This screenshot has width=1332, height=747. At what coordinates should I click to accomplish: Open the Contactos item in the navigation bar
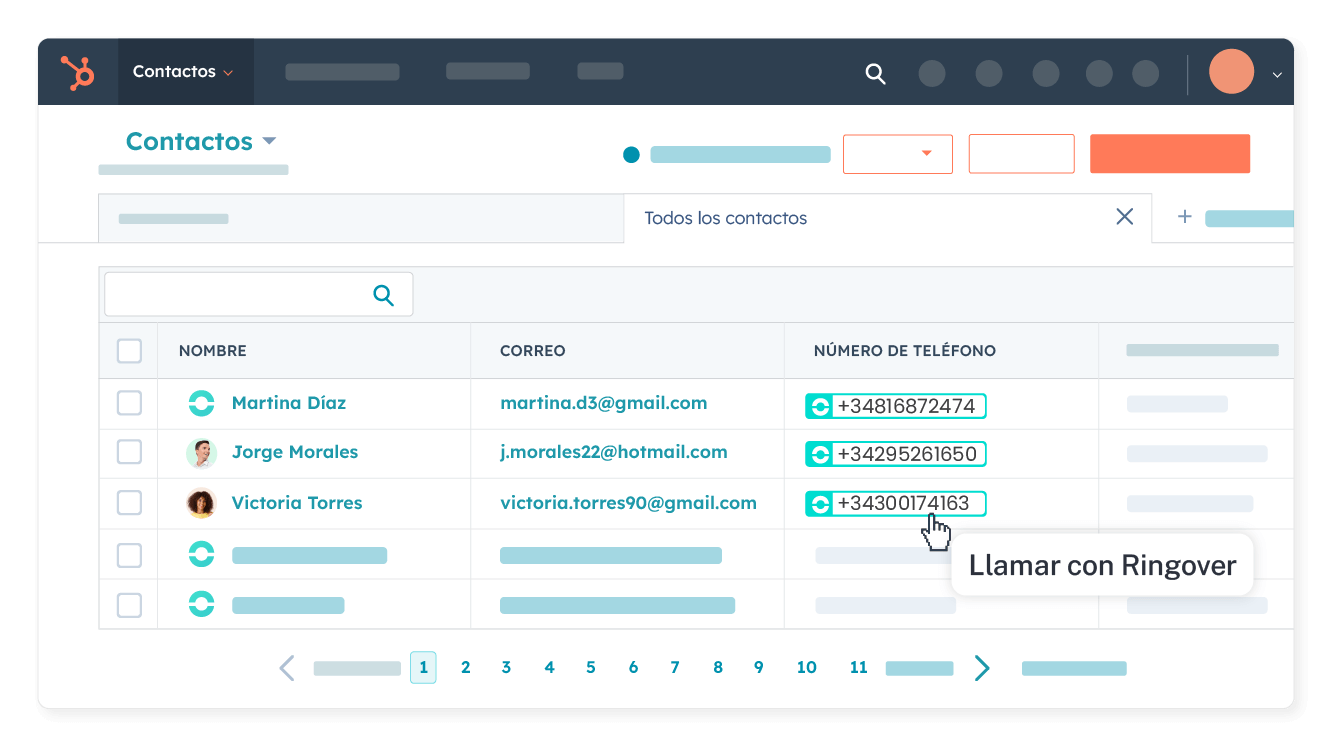(x=173, y=71)
